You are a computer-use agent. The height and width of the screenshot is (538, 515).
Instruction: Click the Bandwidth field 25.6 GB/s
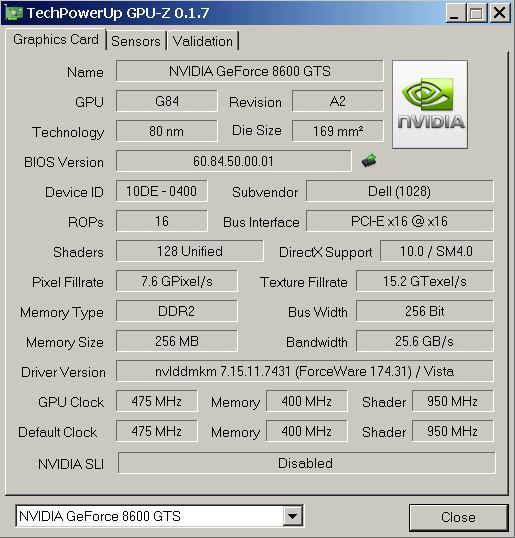click(425, 341)
